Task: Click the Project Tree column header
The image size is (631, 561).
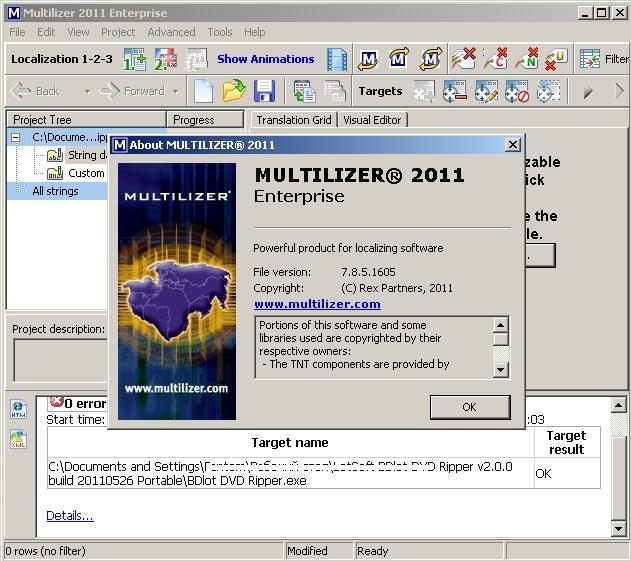Action: point(86,120)
